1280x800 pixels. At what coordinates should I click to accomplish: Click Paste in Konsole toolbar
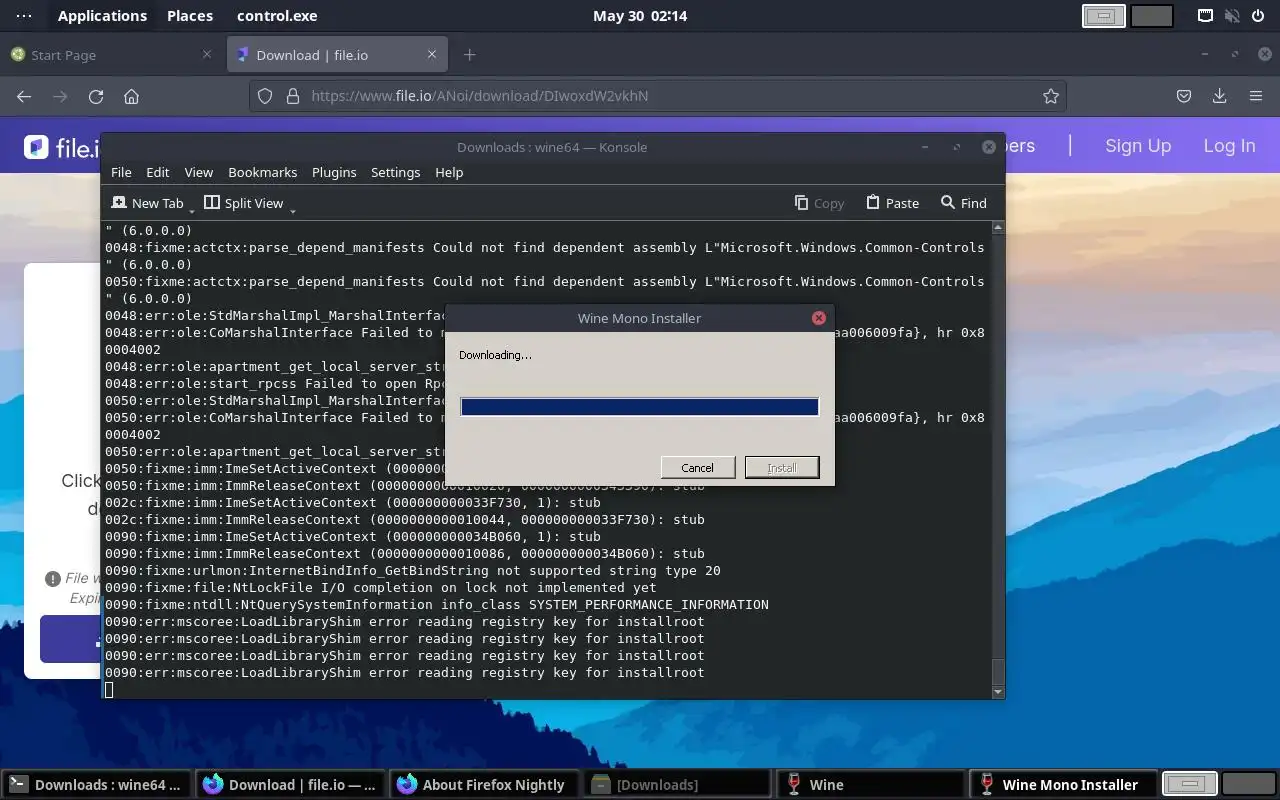pos(892,203)
